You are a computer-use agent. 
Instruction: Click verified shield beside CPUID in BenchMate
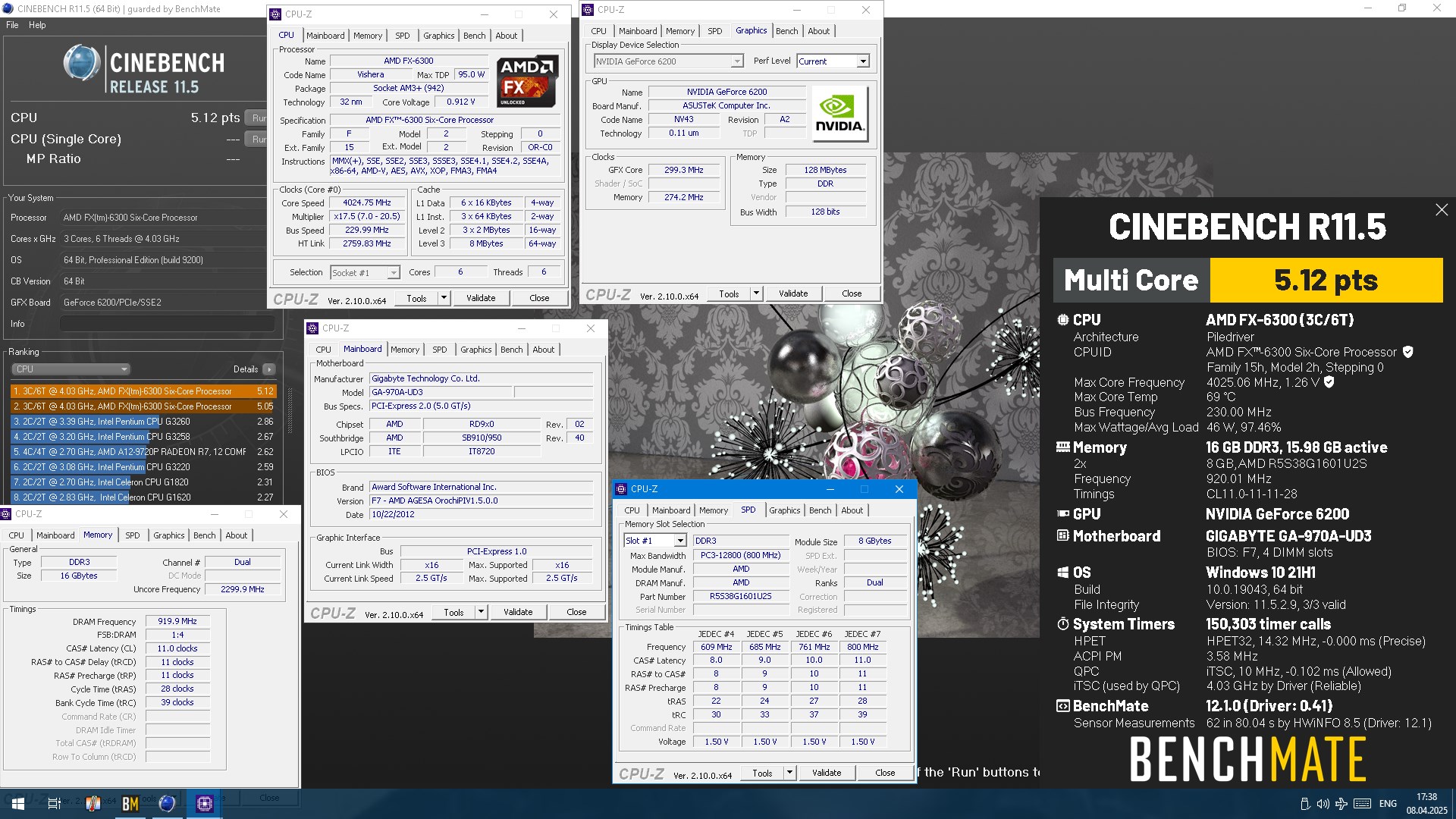[1407, 352]
